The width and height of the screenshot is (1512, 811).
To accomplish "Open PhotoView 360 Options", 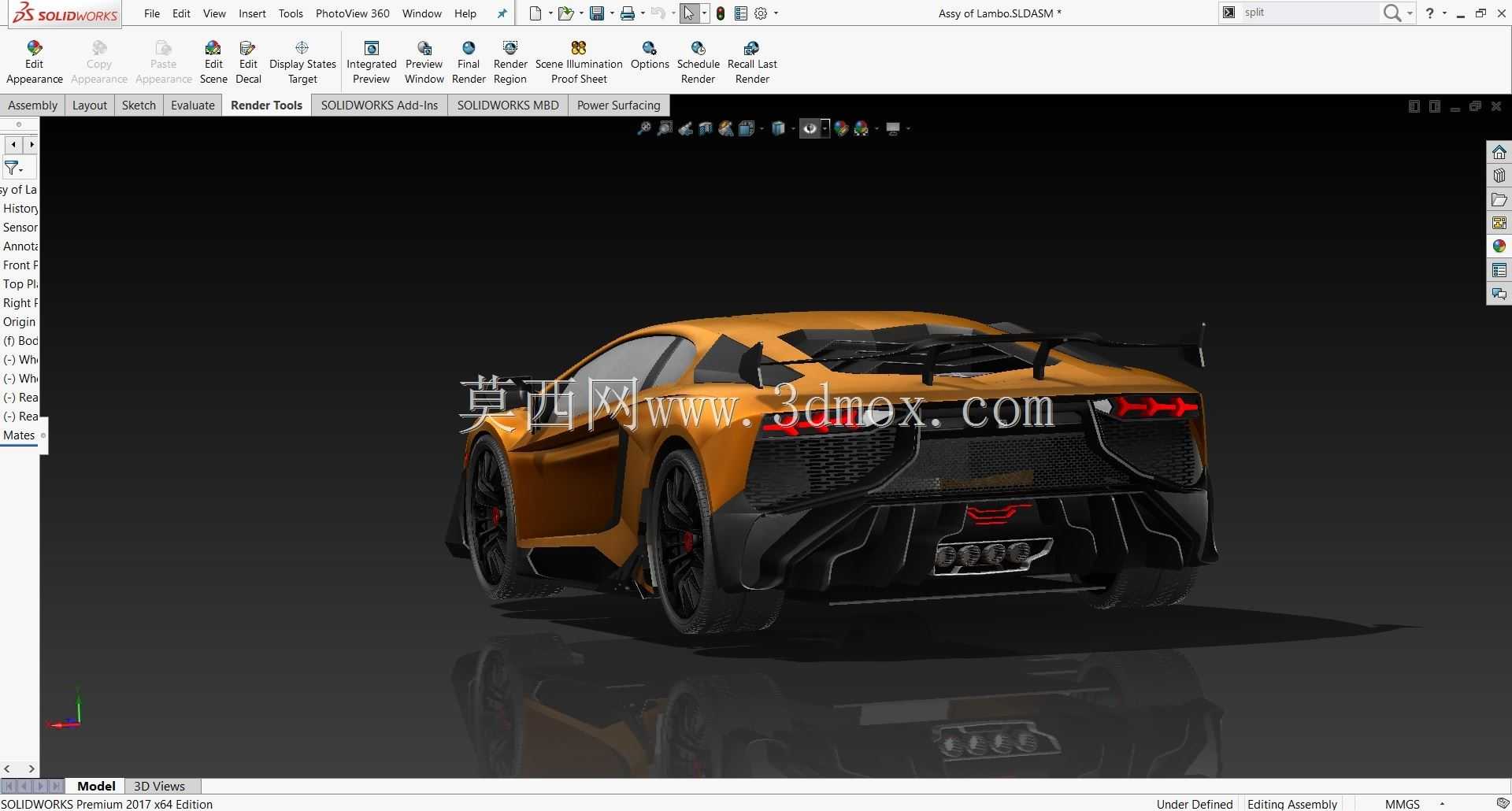I will coord(650,55).
